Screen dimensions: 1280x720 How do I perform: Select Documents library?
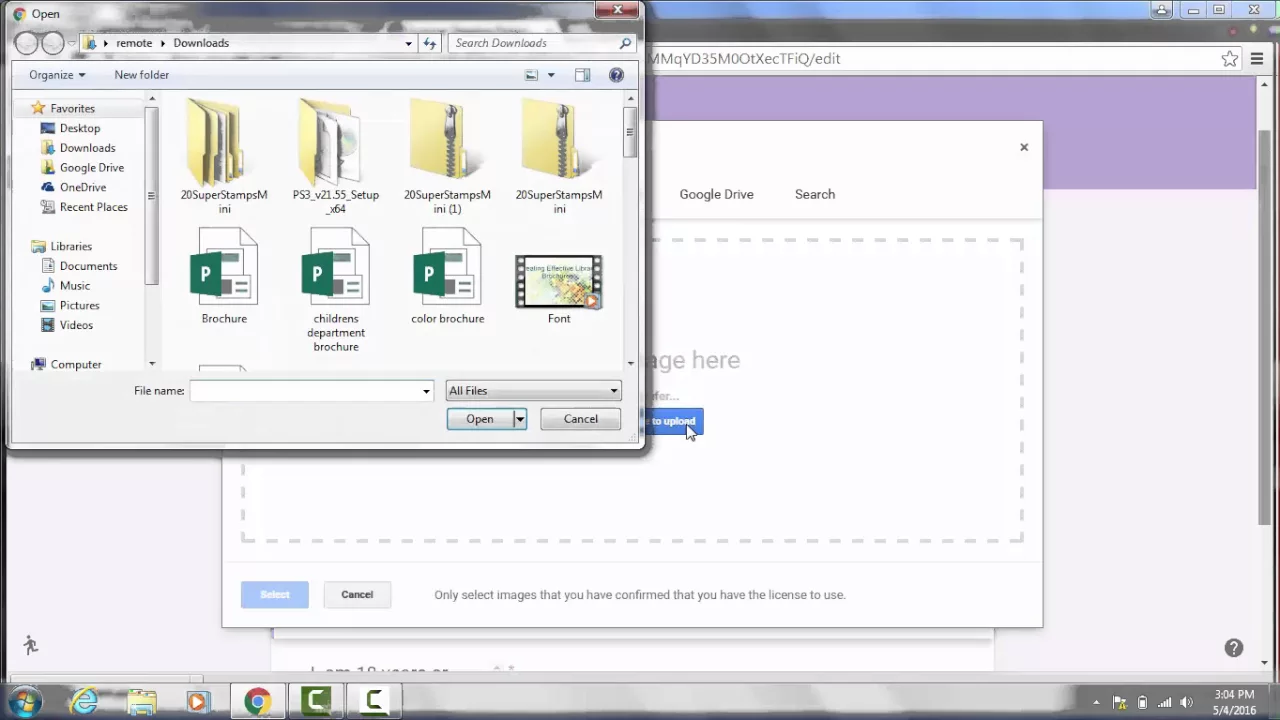pos(88,266)
